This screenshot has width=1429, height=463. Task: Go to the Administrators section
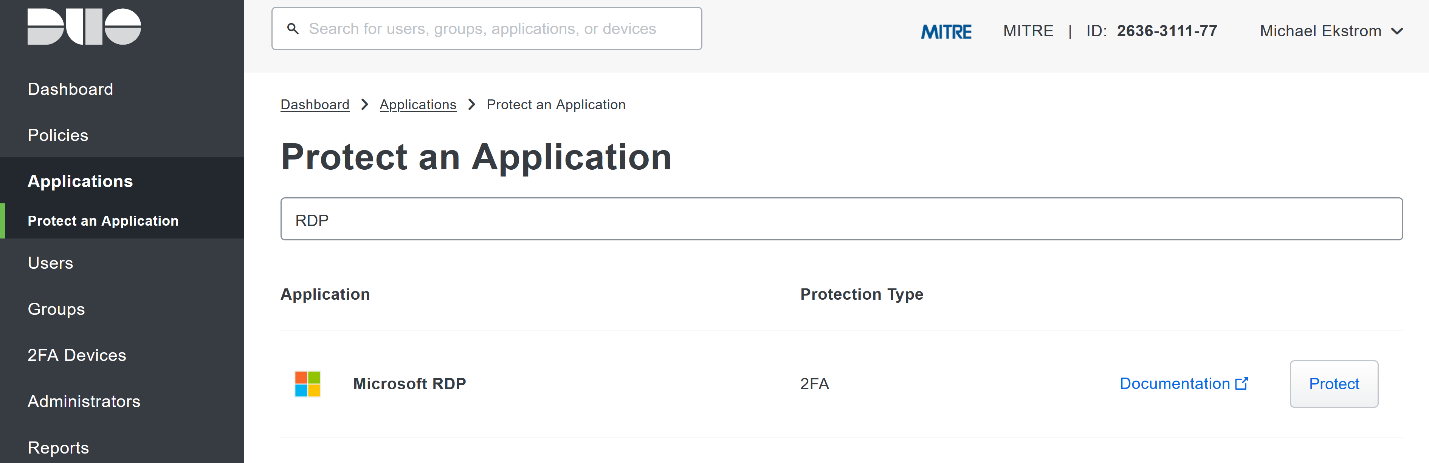tap(84, 401)
